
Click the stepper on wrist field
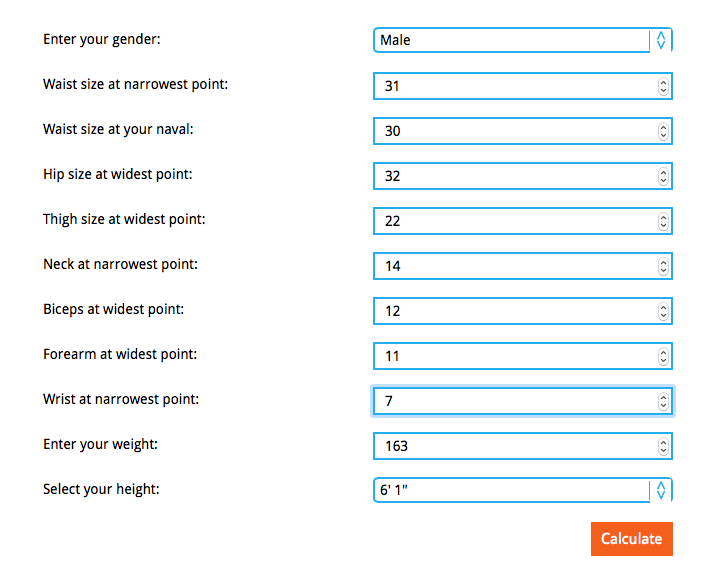click(x=662, y=401)
